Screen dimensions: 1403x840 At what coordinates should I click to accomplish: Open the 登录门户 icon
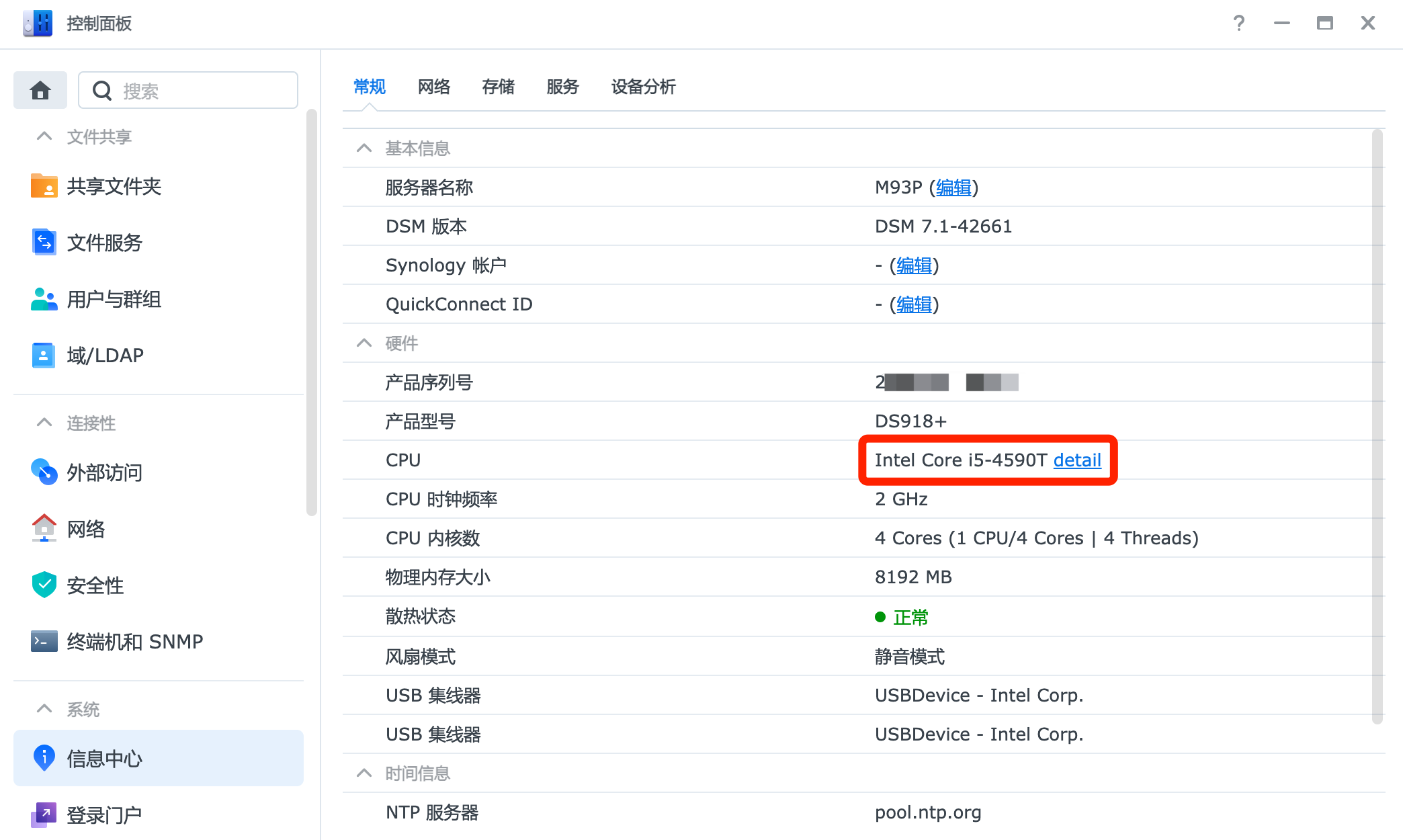pos(44,814)
